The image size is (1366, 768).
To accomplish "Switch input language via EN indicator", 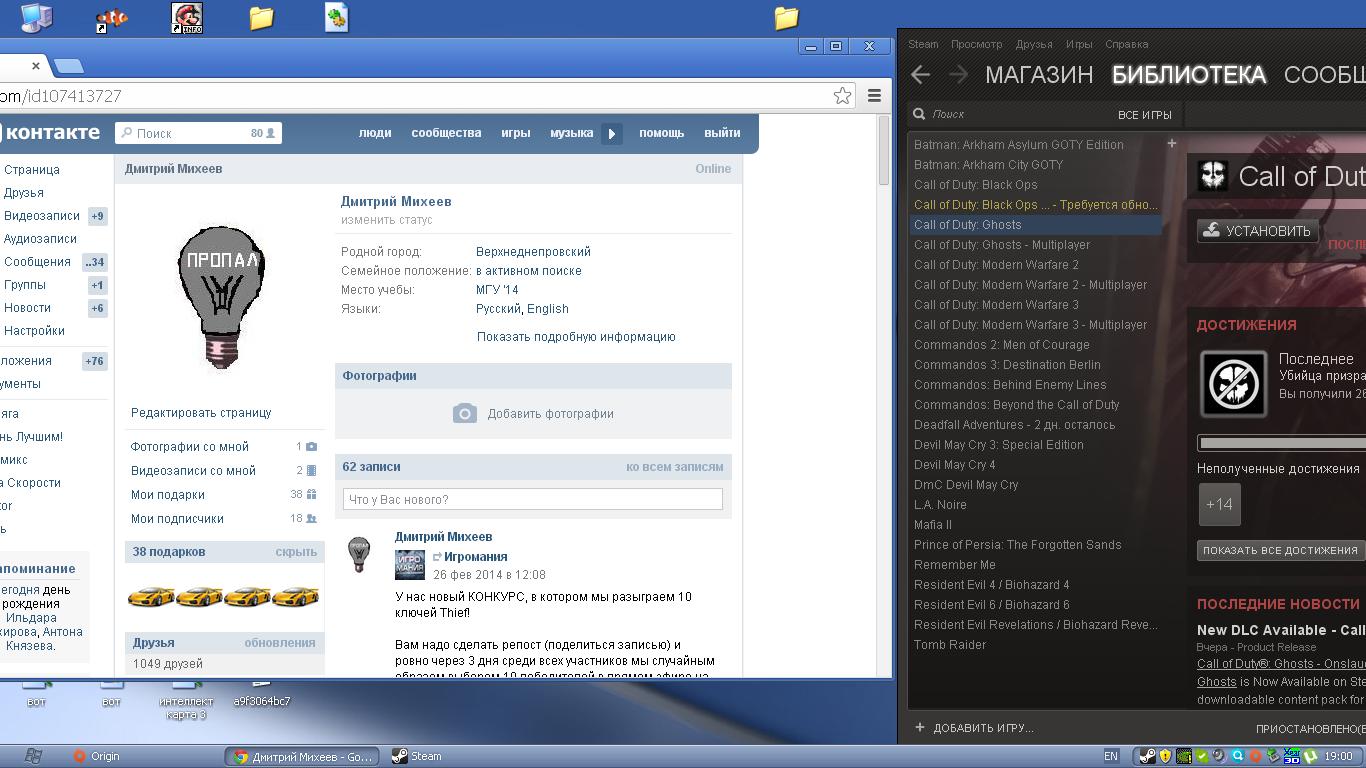I will click(1111, 756).
